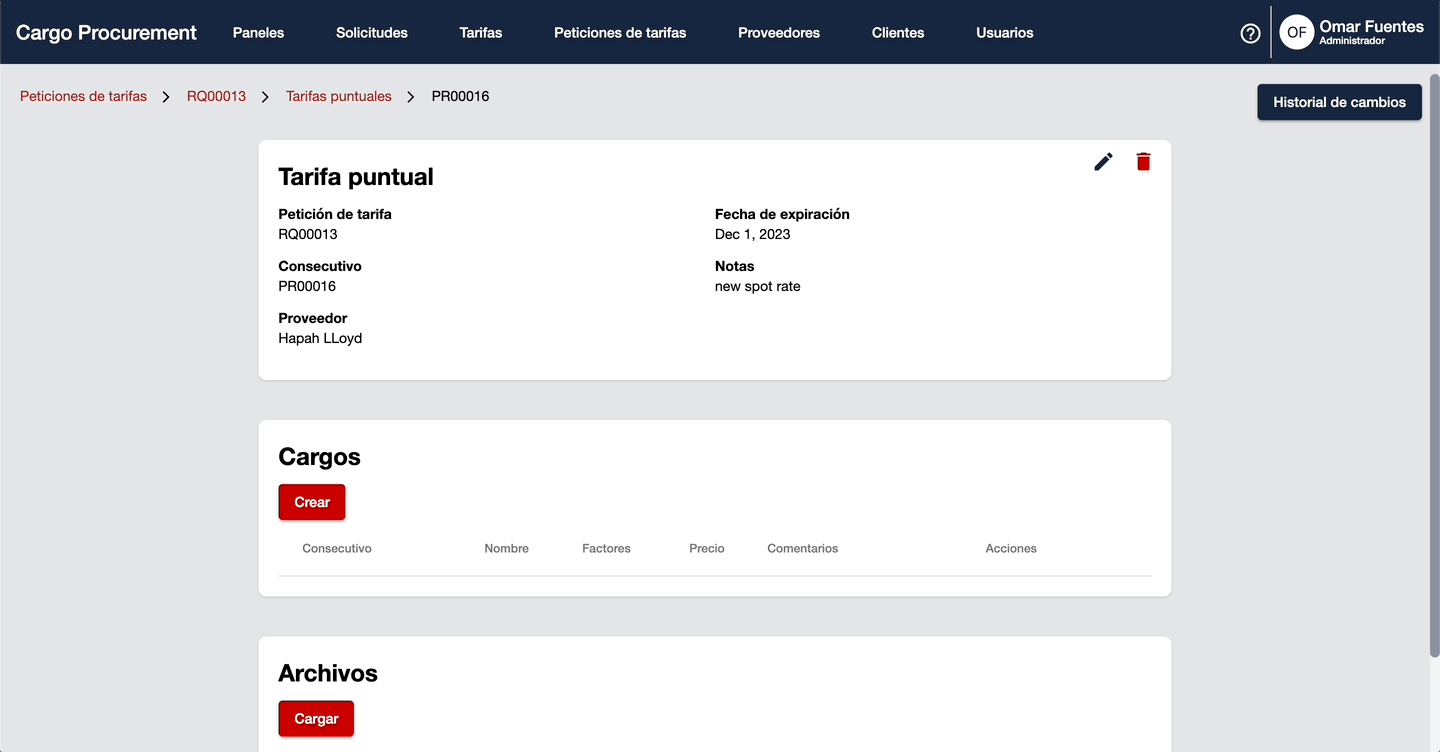
Task: Click Peticiones de tarifas breadcrumb link
Action: (x=83, y=97)
